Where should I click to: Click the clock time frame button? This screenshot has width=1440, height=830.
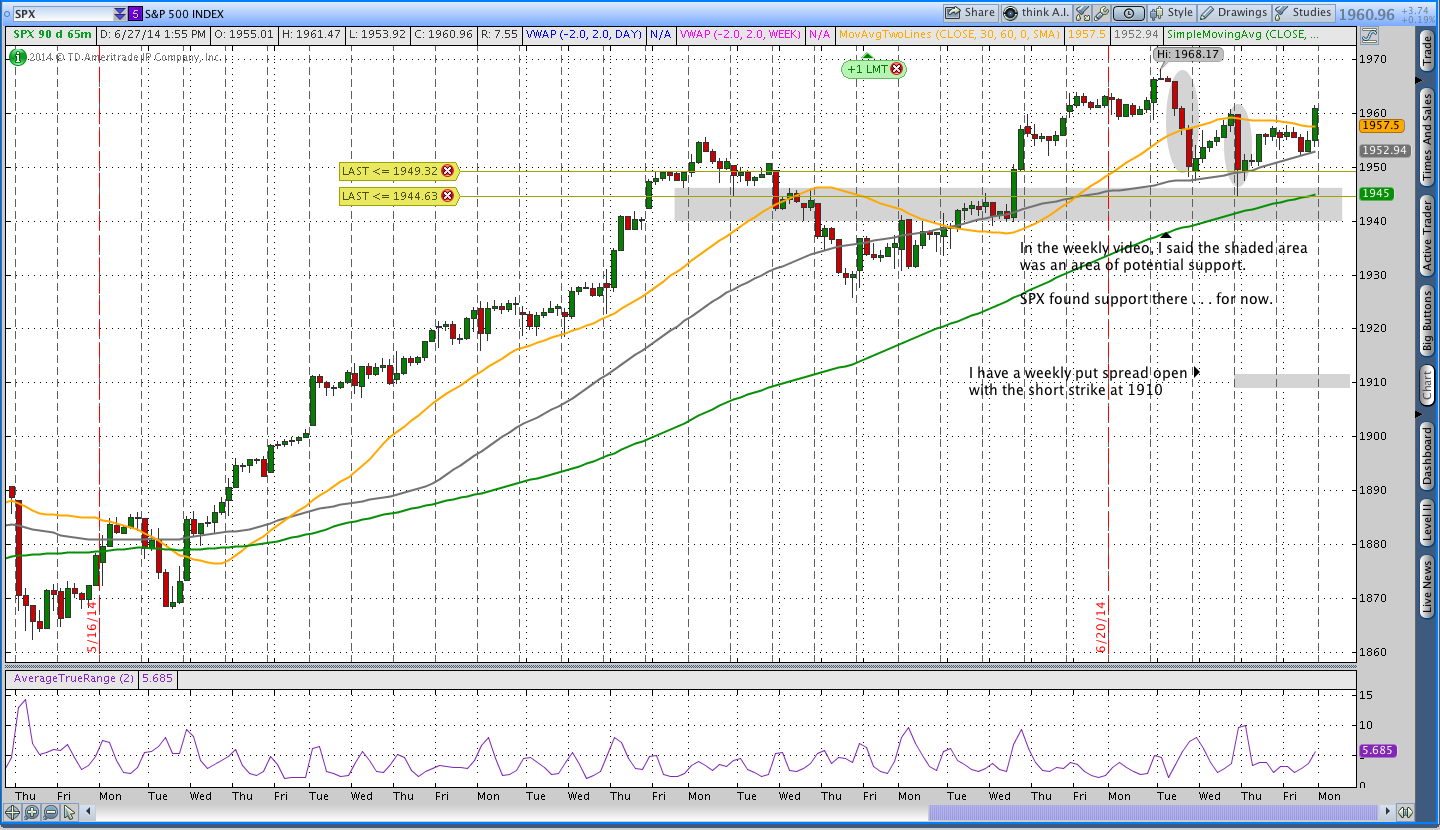1129,13
